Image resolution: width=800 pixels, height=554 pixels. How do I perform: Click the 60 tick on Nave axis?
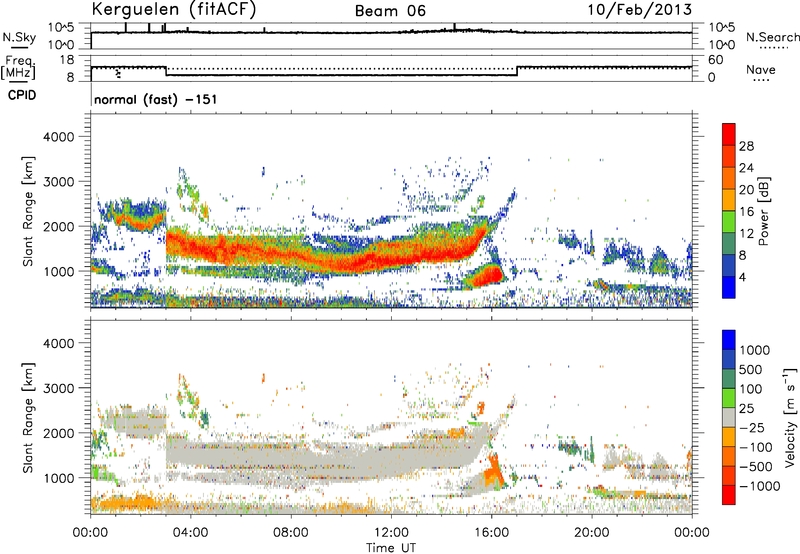pyautogui.click(x=715, y=60)
